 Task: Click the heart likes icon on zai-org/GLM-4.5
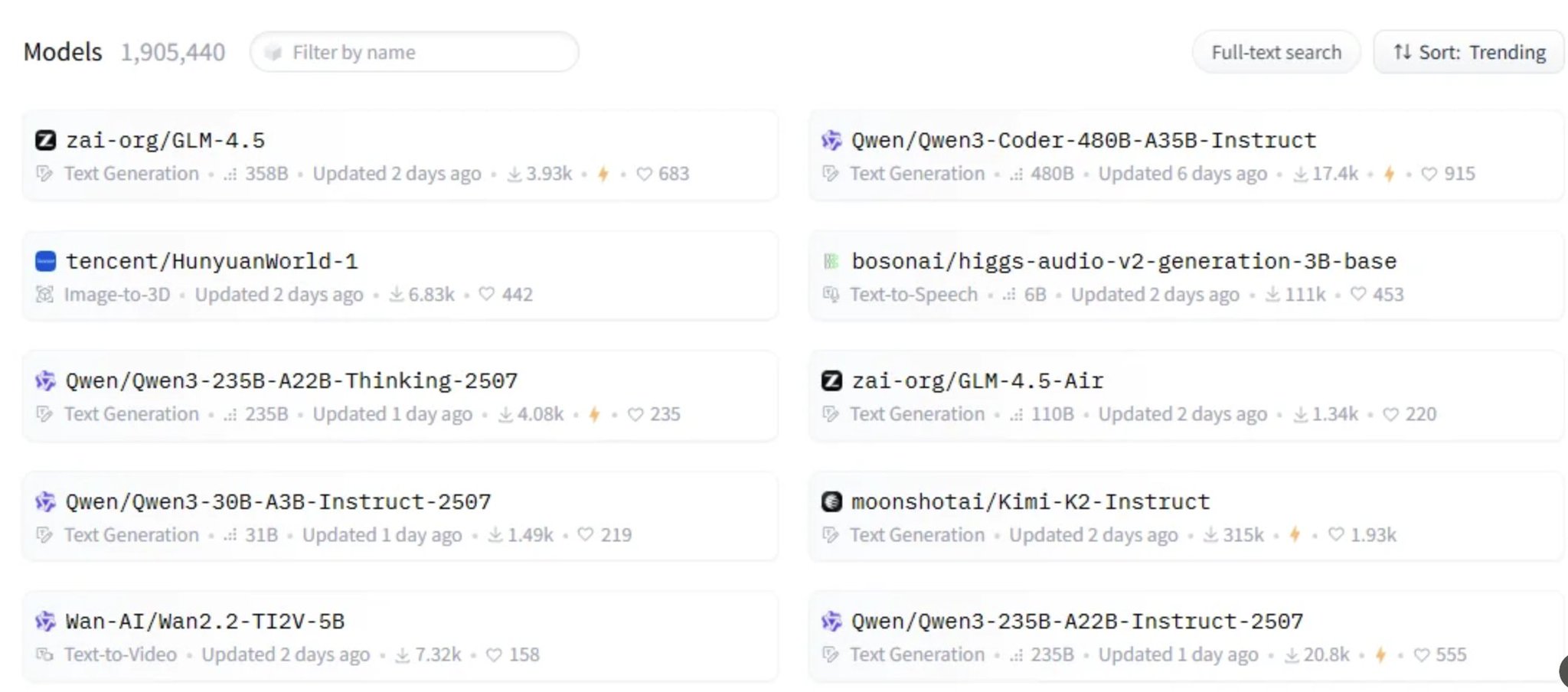(x=645, y=174)
